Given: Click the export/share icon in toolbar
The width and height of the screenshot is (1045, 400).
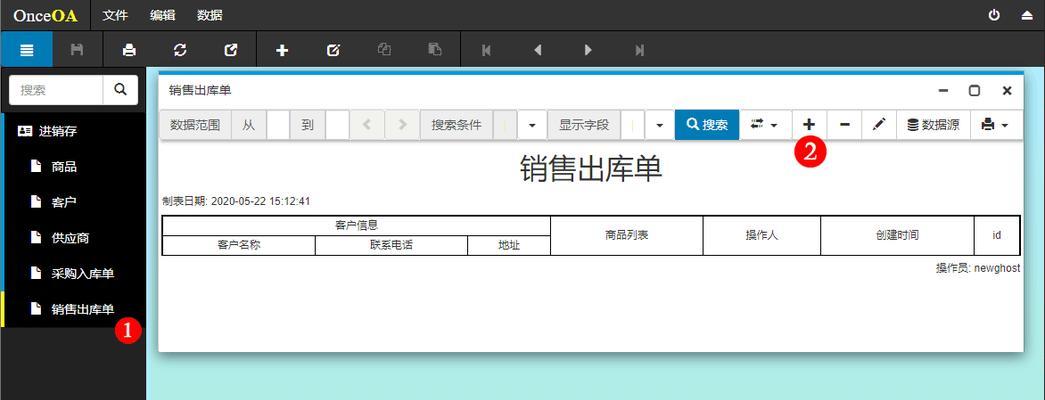Looking at the screenshot, I should click(231, 50).
